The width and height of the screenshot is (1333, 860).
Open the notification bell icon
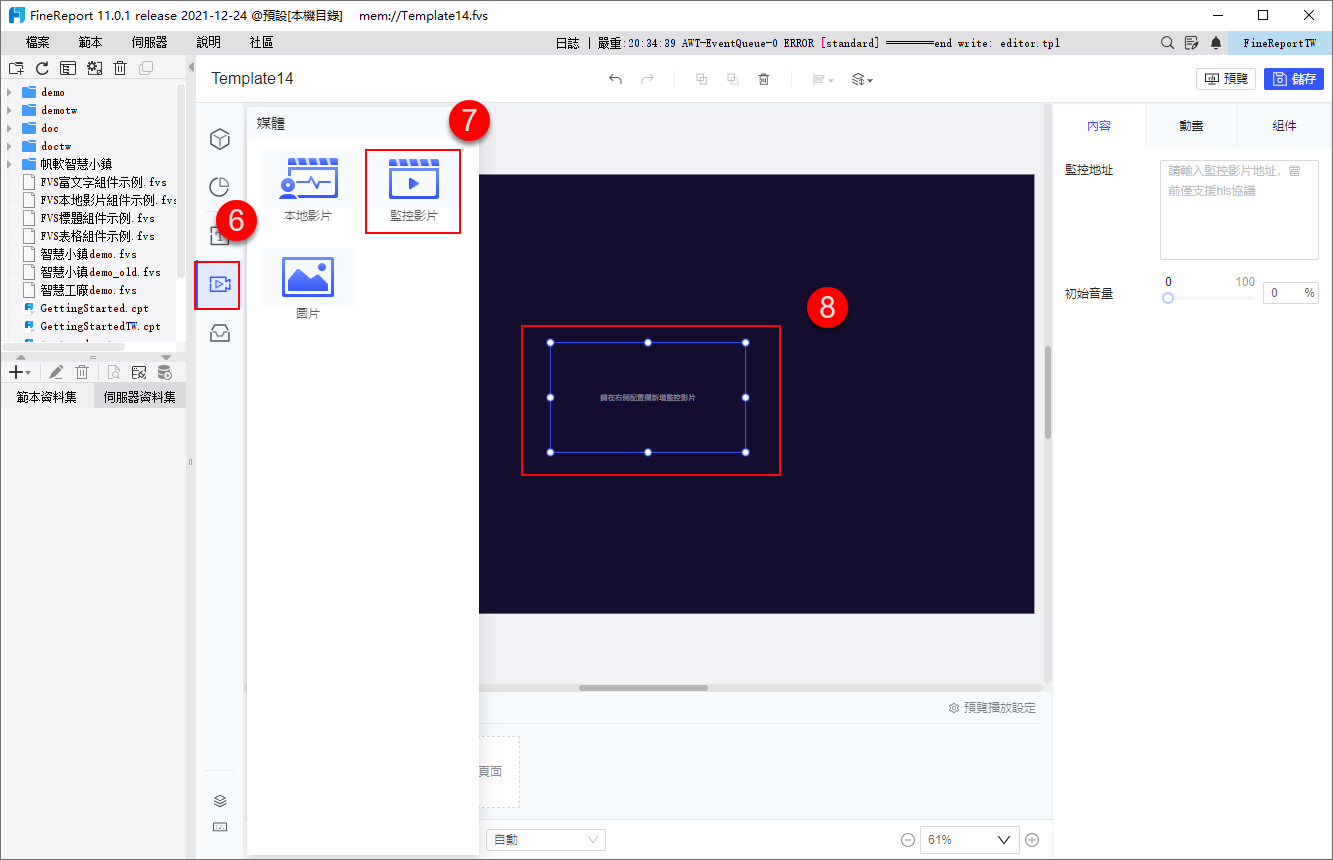point(1216,43)
